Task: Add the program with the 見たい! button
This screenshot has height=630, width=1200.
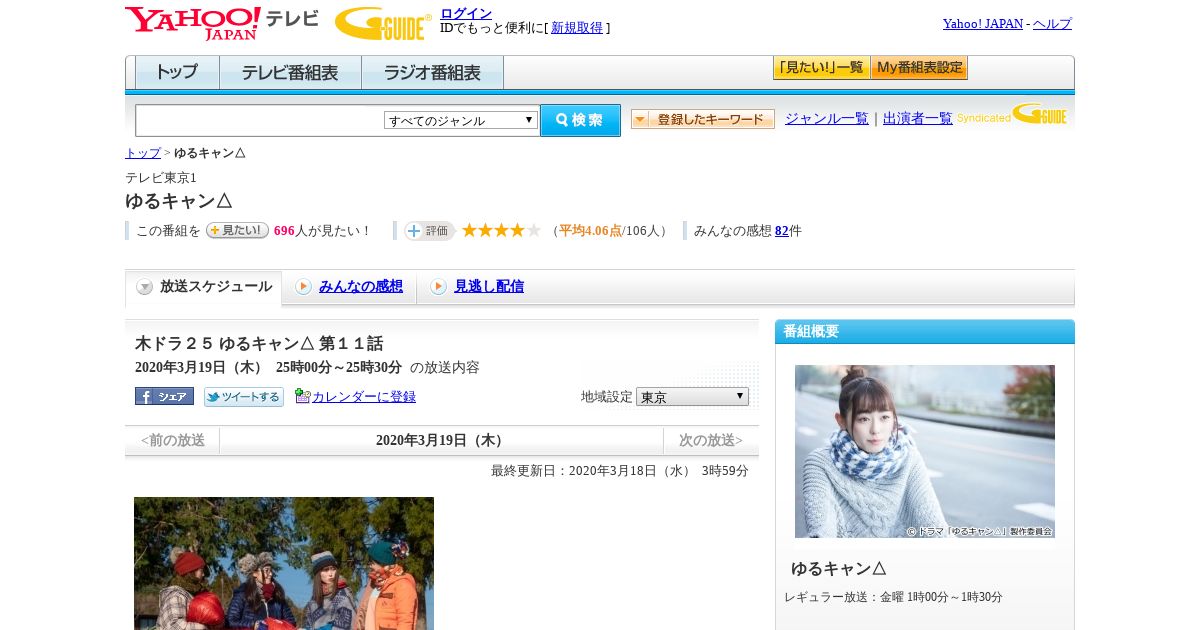Action: coord(237,230)
